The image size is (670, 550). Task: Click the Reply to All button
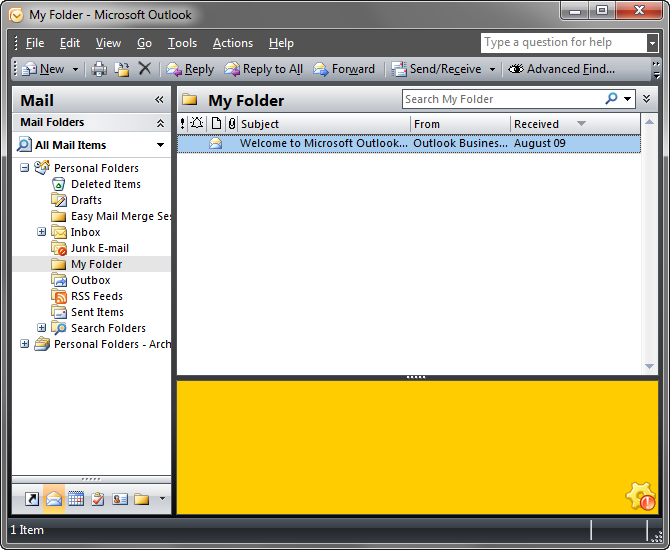264,69
